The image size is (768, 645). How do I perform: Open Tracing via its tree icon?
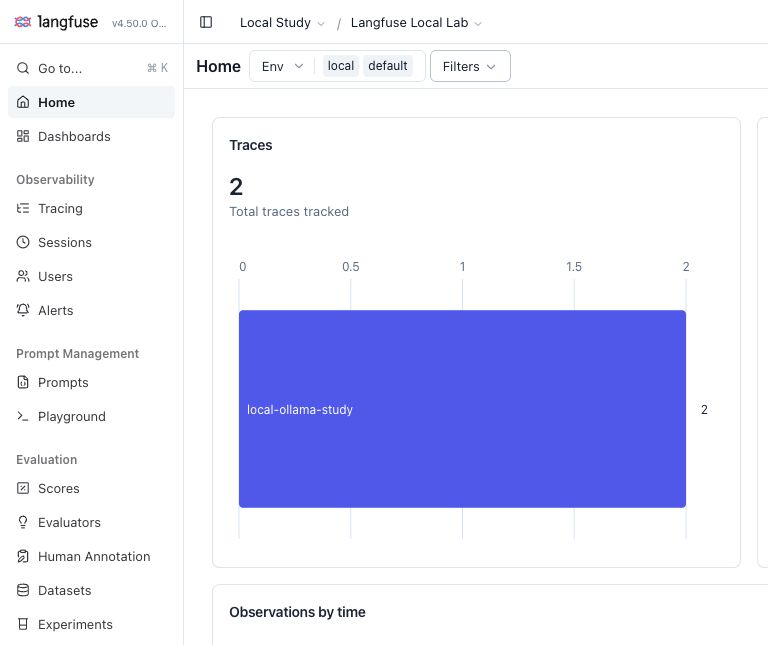click(x=23, y=209)
